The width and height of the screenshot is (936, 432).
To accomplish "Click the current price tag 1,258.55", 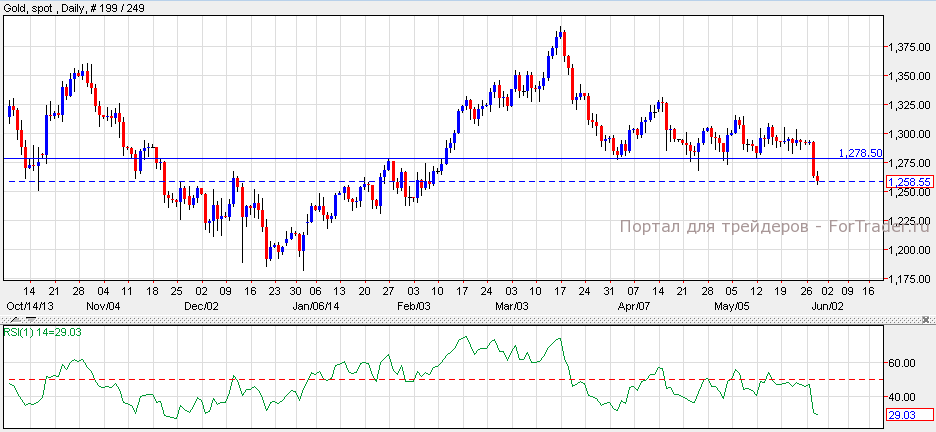I will tap(910, 182).
